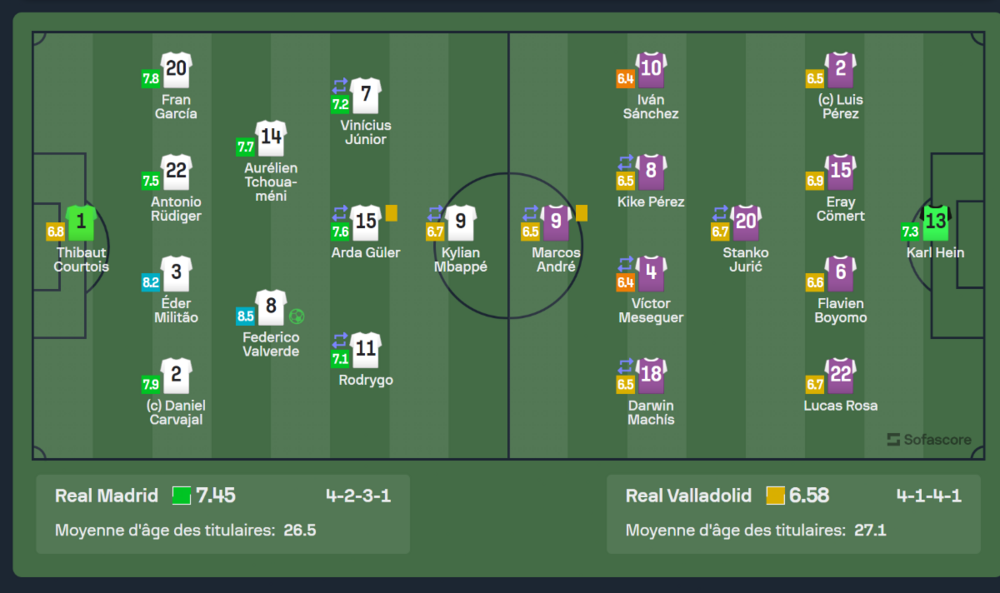This screenshot has width=1000, height=593.
Task: Select Federico Valverde's number 8 shirt
Action: coord(271,307)
